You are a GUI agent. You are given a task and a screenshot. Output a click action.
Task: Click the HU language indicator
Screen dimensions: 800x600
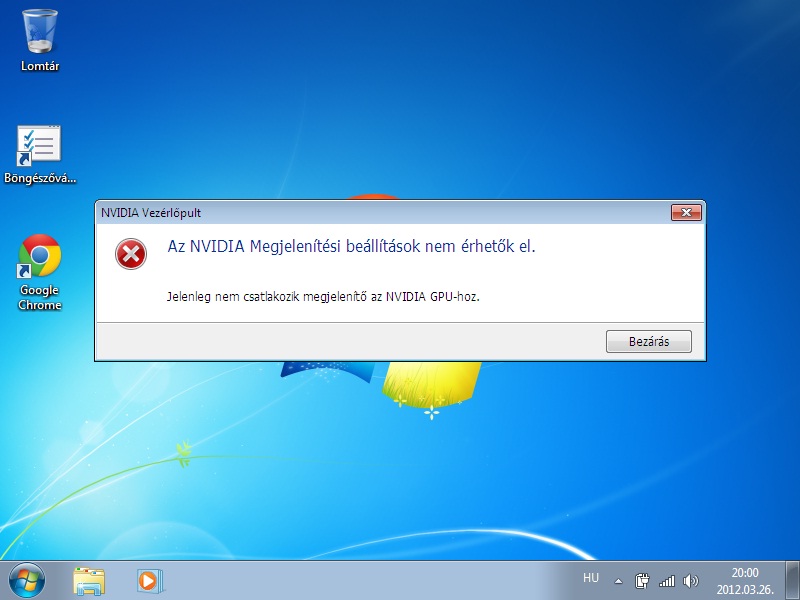[590, 578]
